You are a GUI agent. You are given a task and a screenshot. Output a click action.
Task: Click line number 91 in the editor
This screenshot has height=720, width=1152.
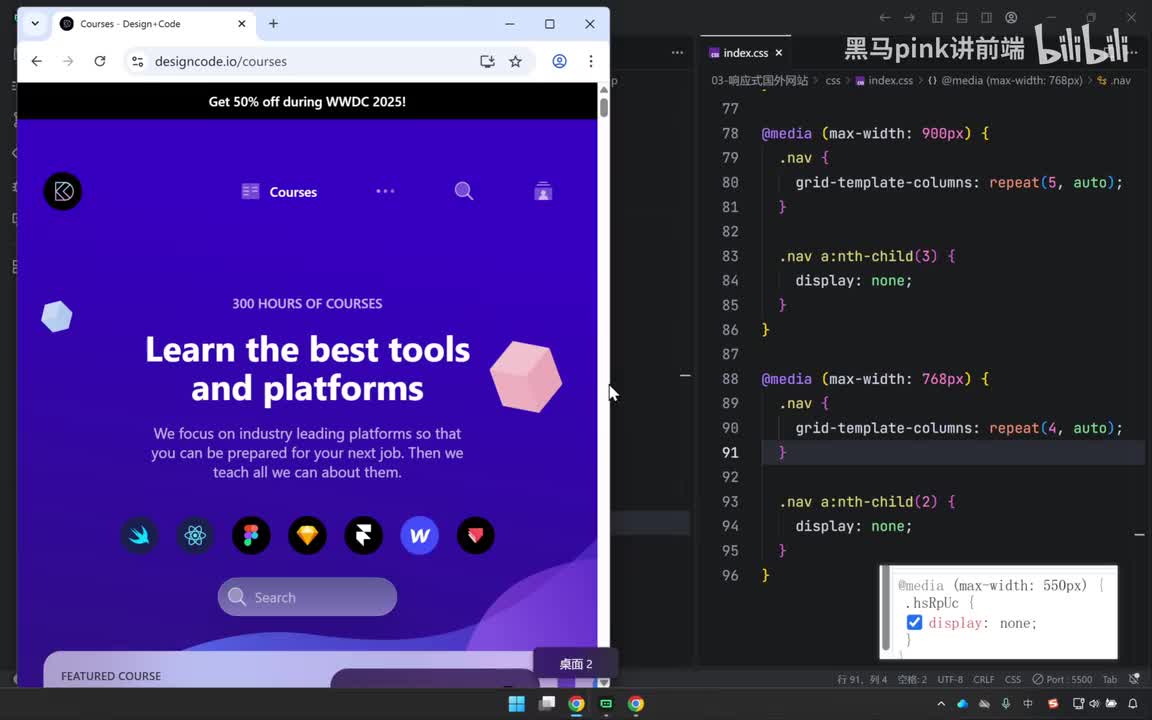click(730, 452)
